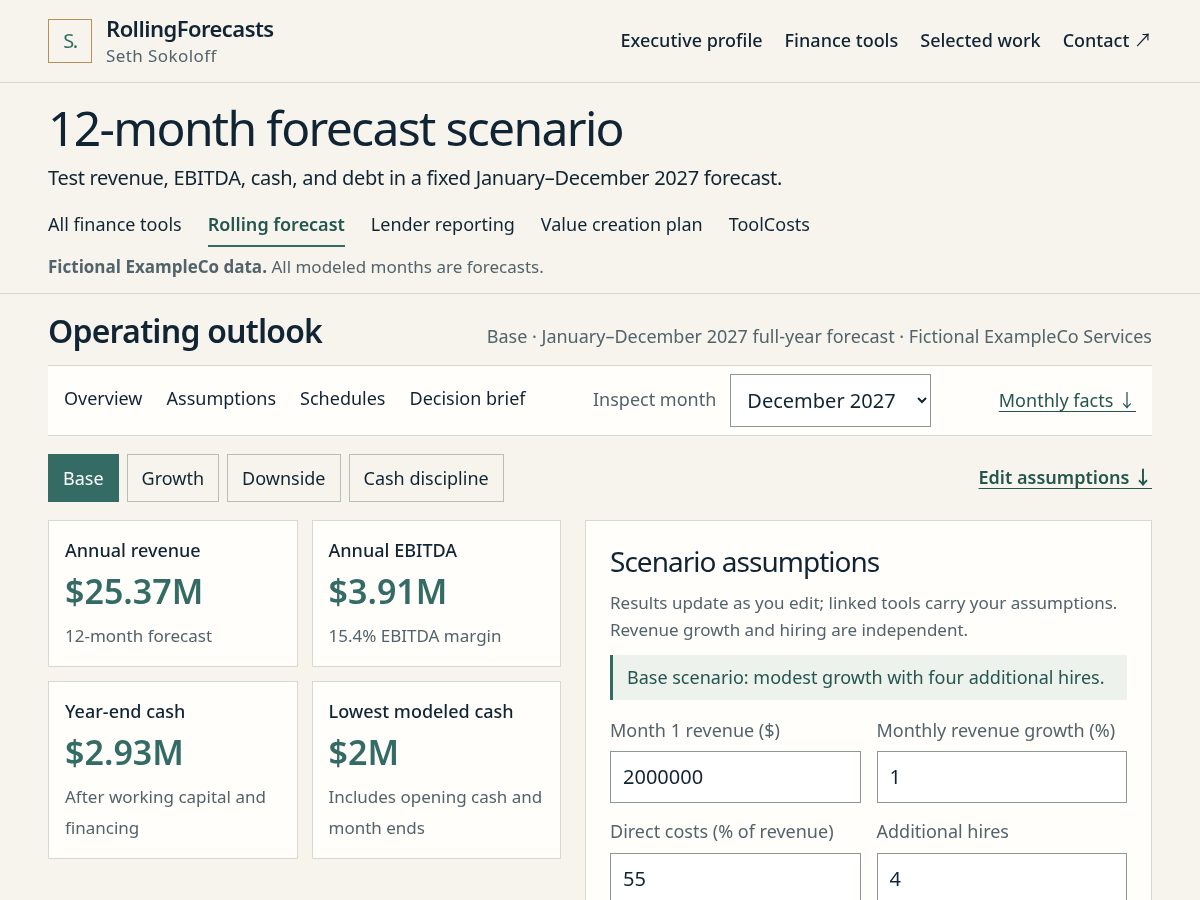
Task: Focus the Month 1 revenue field
Action: 735,777
